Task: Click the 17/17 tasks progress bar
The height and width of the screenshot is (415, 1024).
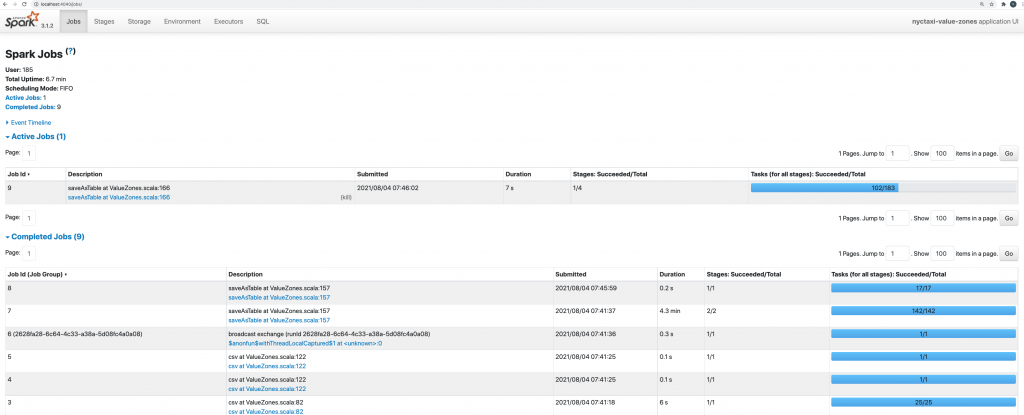Action: pos(923,288)
